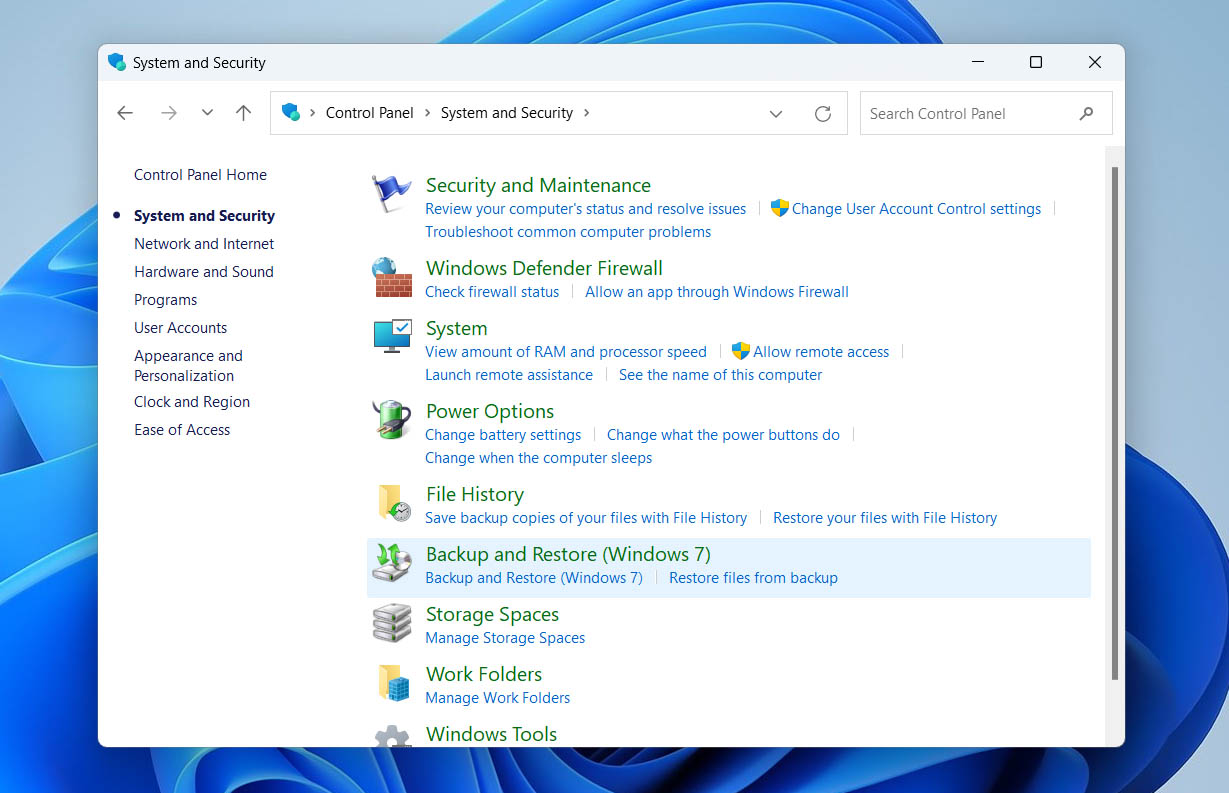Image resolution: width=1229 pixels, height=793 pixels.
Task: Click the Security and Maintenance flag icon
Action: [391, 193]
